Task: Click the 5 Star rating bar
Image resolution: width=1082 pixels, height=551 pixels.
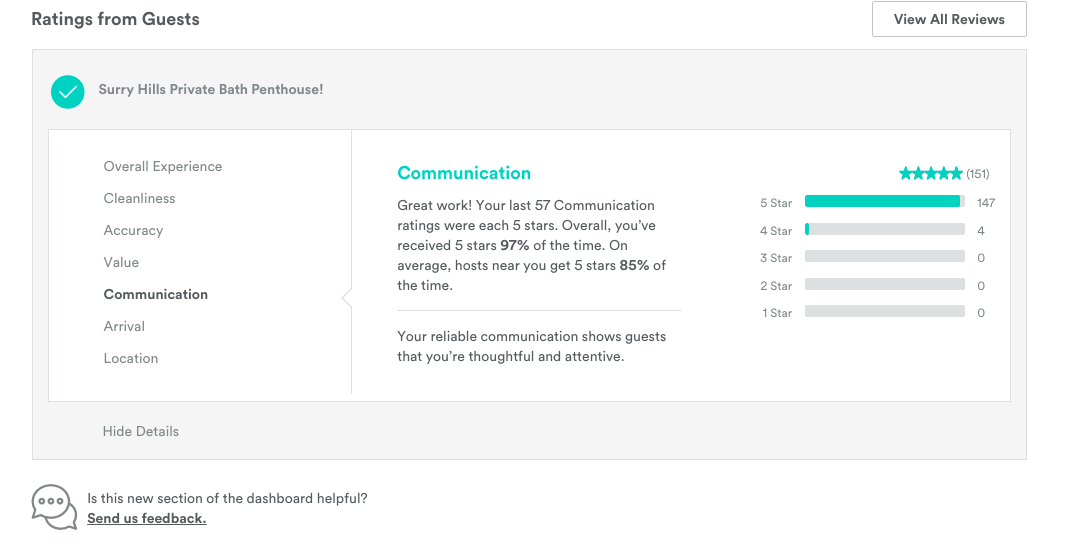Action: tap(885, 202)
